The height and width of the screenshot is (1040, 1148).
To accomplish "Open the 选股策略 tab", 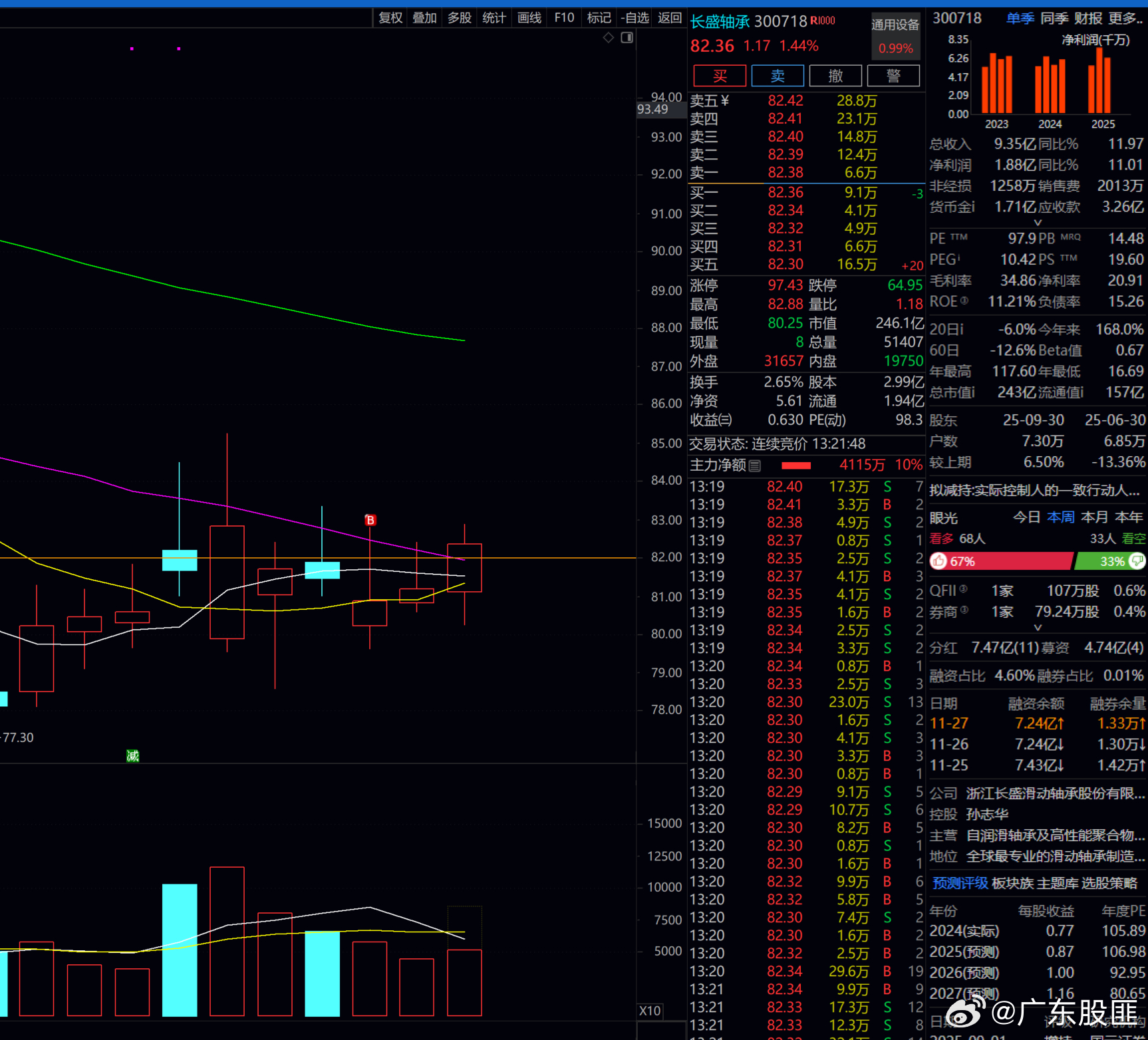I will tap(1109, 883).
